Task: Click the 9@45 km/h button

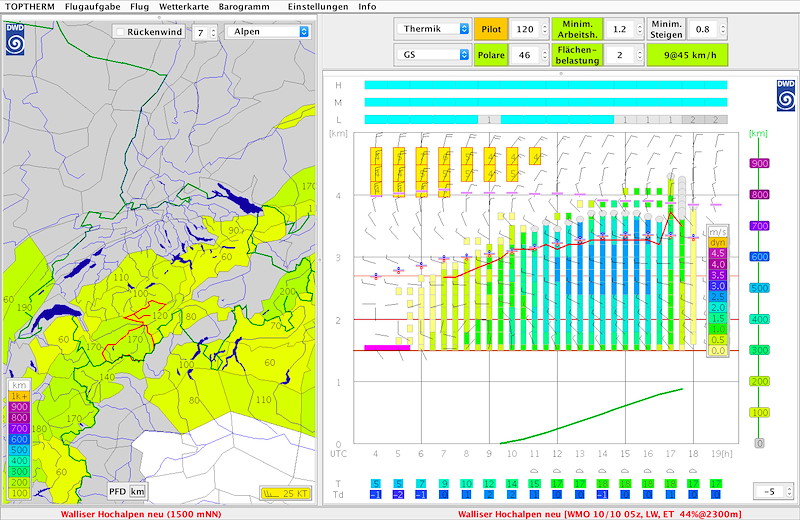Action: pyautogui.click(x=687, y=55)
